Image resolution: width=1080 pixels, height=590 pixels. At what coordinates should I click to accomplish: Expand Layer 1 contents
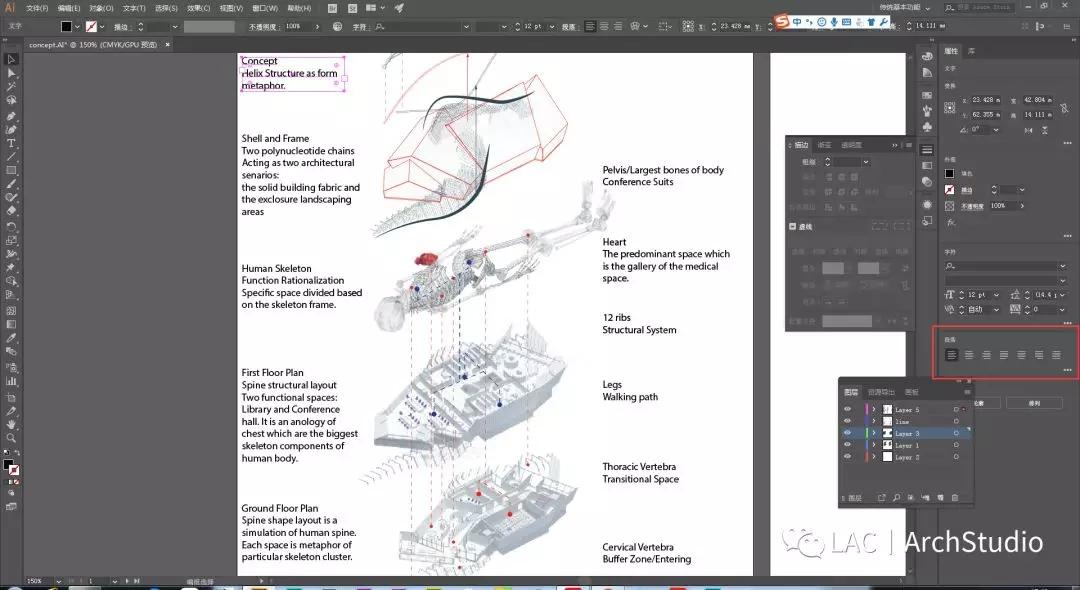click(874, 445)
